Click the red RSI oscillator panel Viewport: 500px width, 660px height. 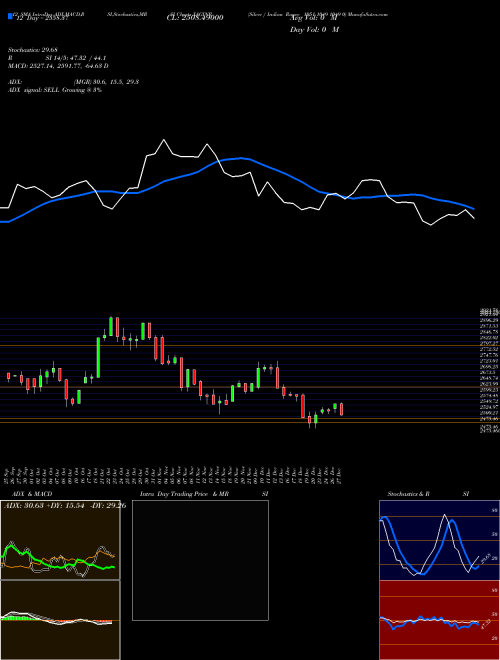pyautogui.click(x=439, y=620)
